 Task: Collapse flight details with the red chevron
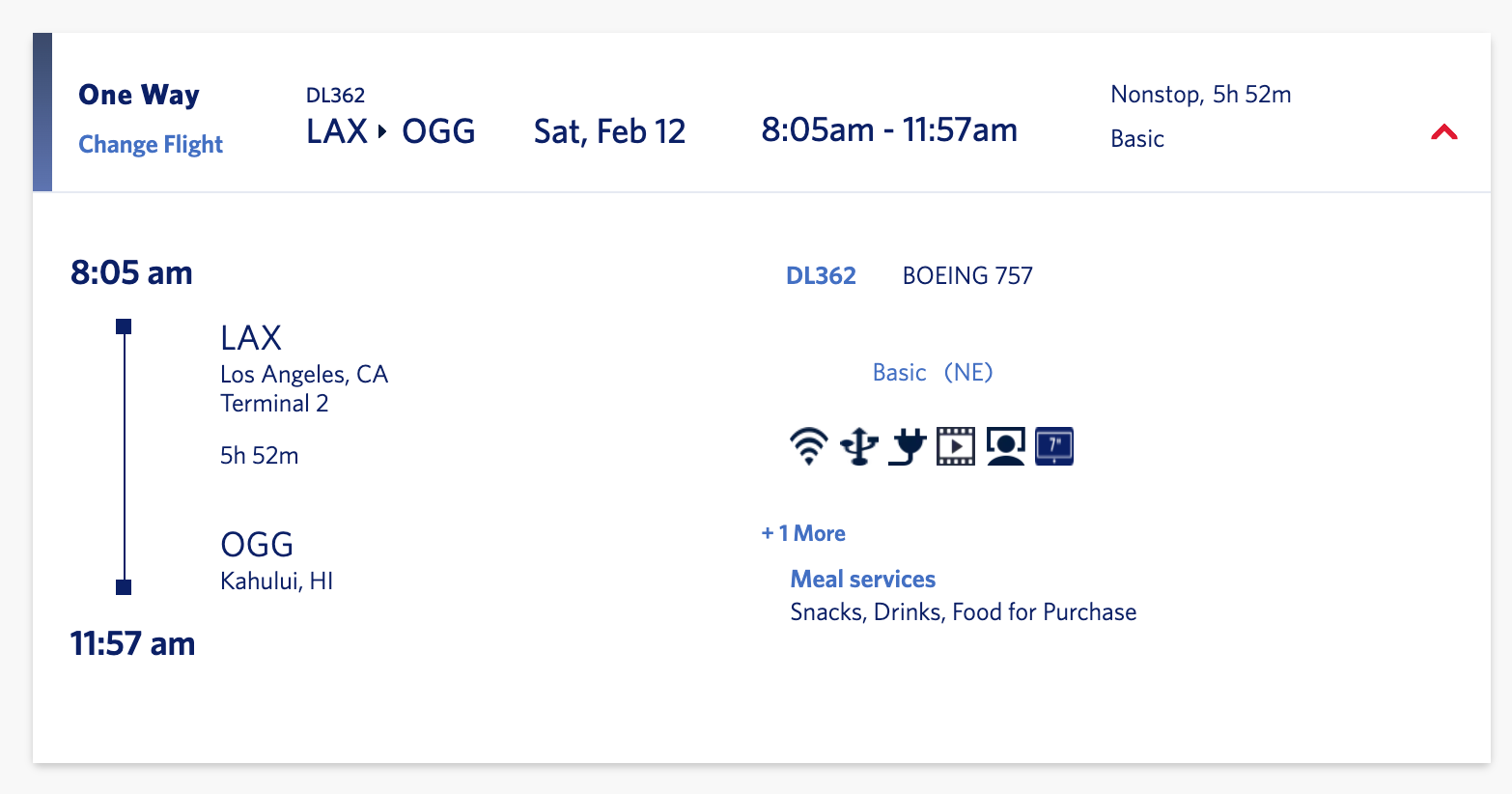point(1443,132)
